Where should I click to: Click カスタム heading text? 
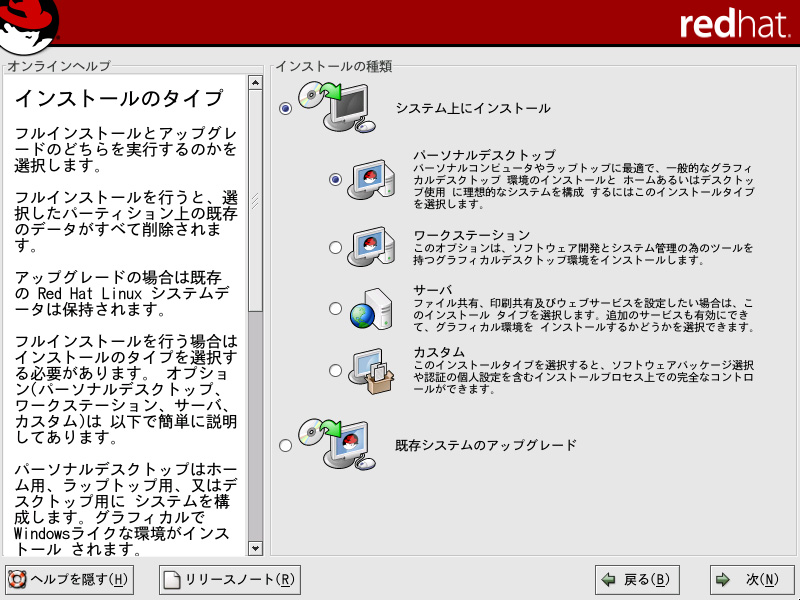[439, 352]
